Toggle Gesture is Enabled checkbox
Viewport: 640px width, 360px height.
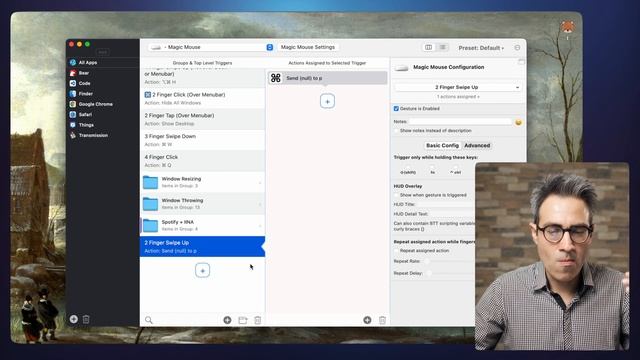coord(396,109)
